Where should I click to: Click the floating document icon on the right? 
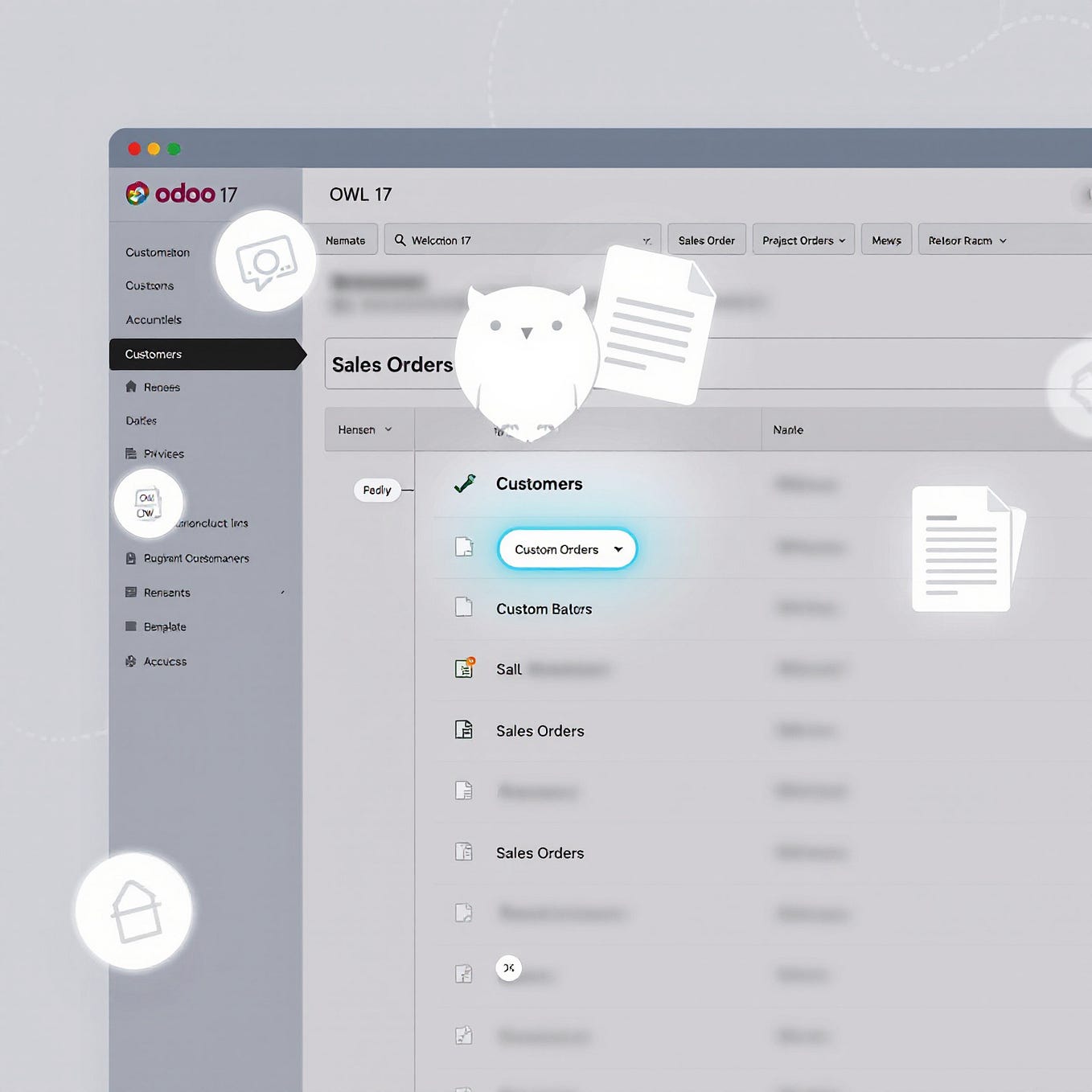(962, 549)
